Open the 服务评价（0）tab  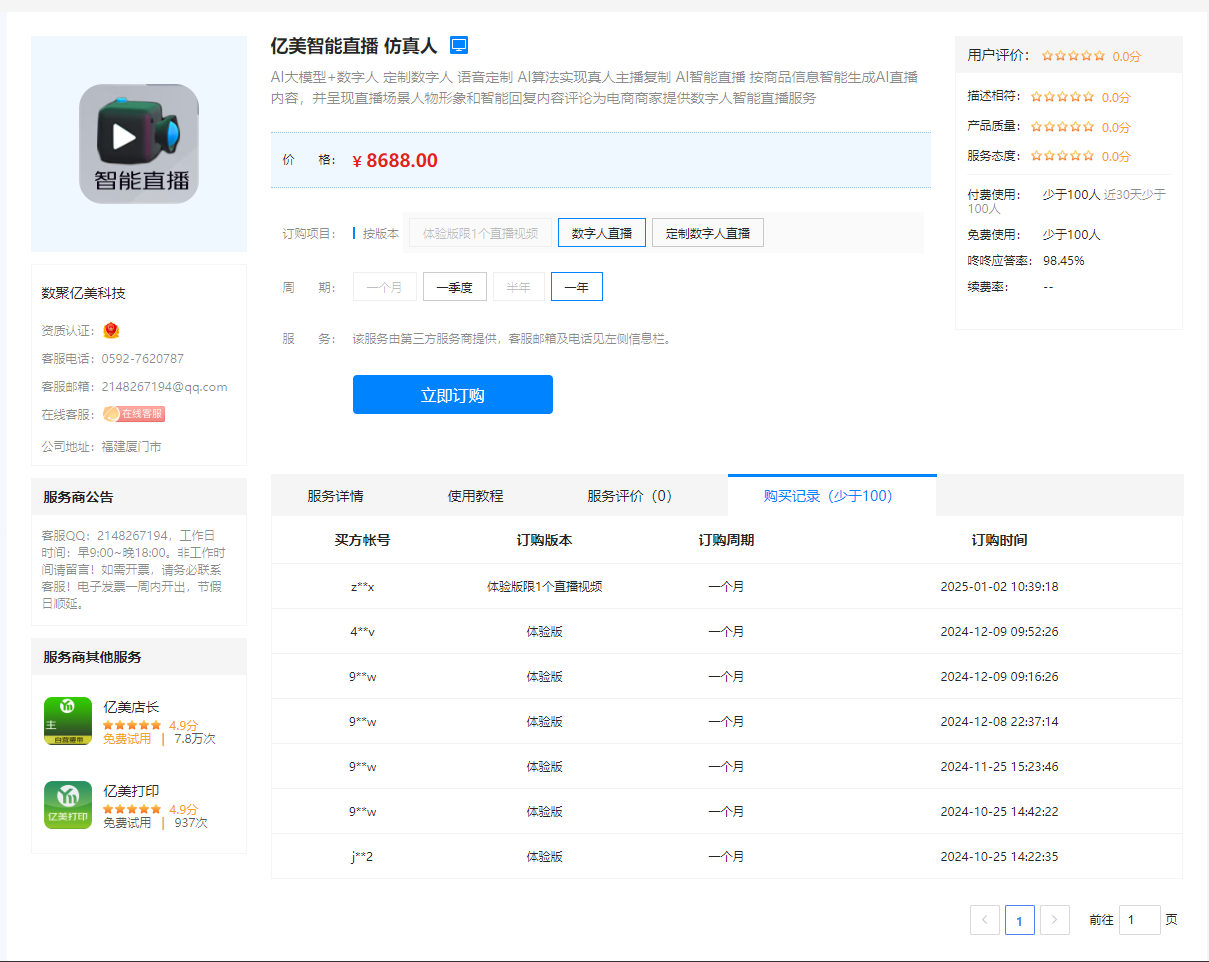point(629,496)
